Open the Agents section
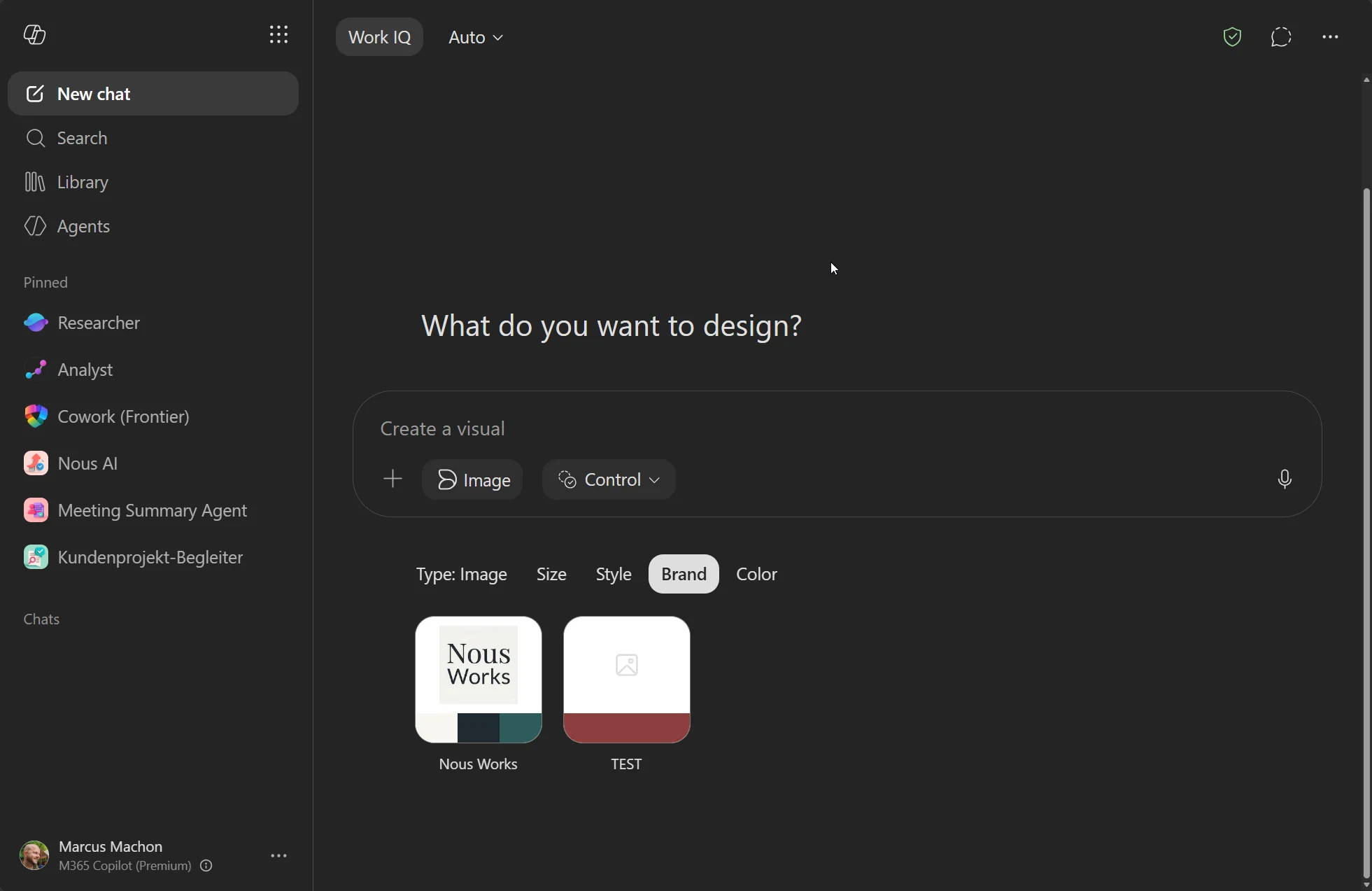1372x891 pixels. pyautogui.click(x=153, y=226)
